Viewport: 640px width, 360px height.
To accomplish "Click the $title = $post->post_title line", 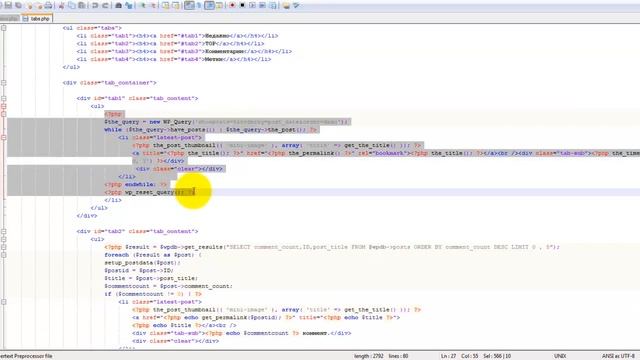I will 151,278.
